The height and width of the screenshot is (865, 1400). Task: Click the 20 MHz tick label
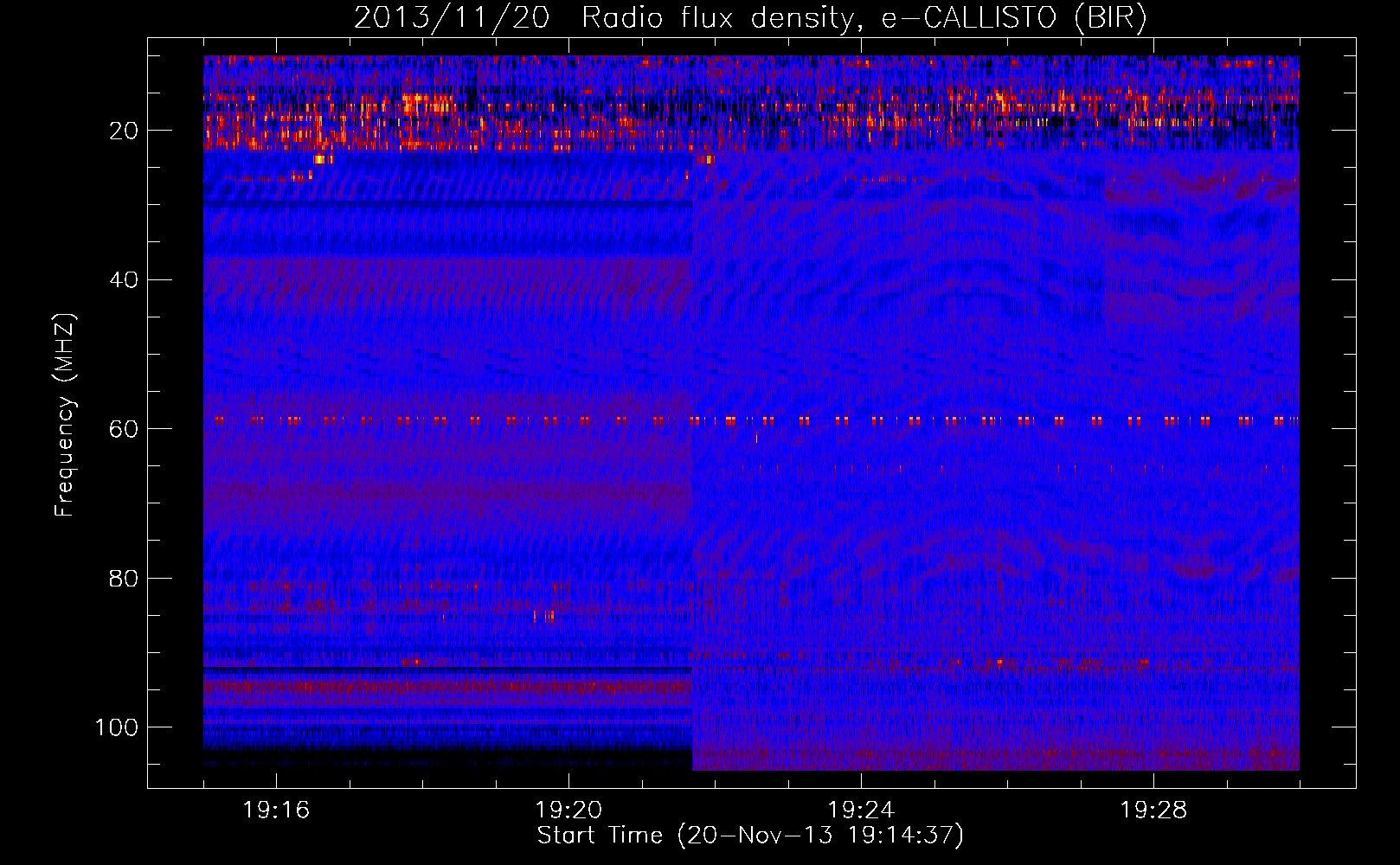click(x=125, y=131)
